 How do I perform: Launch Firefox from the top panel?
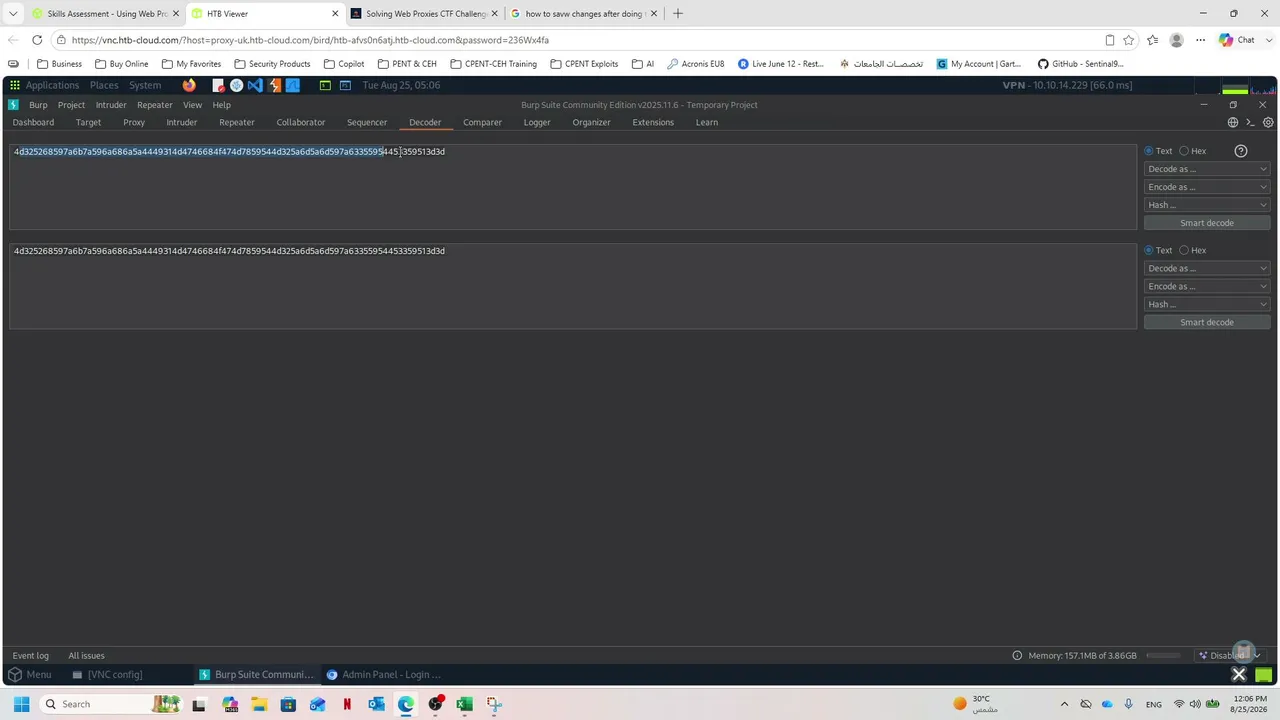pyautogui.click(x=189, y=85)
